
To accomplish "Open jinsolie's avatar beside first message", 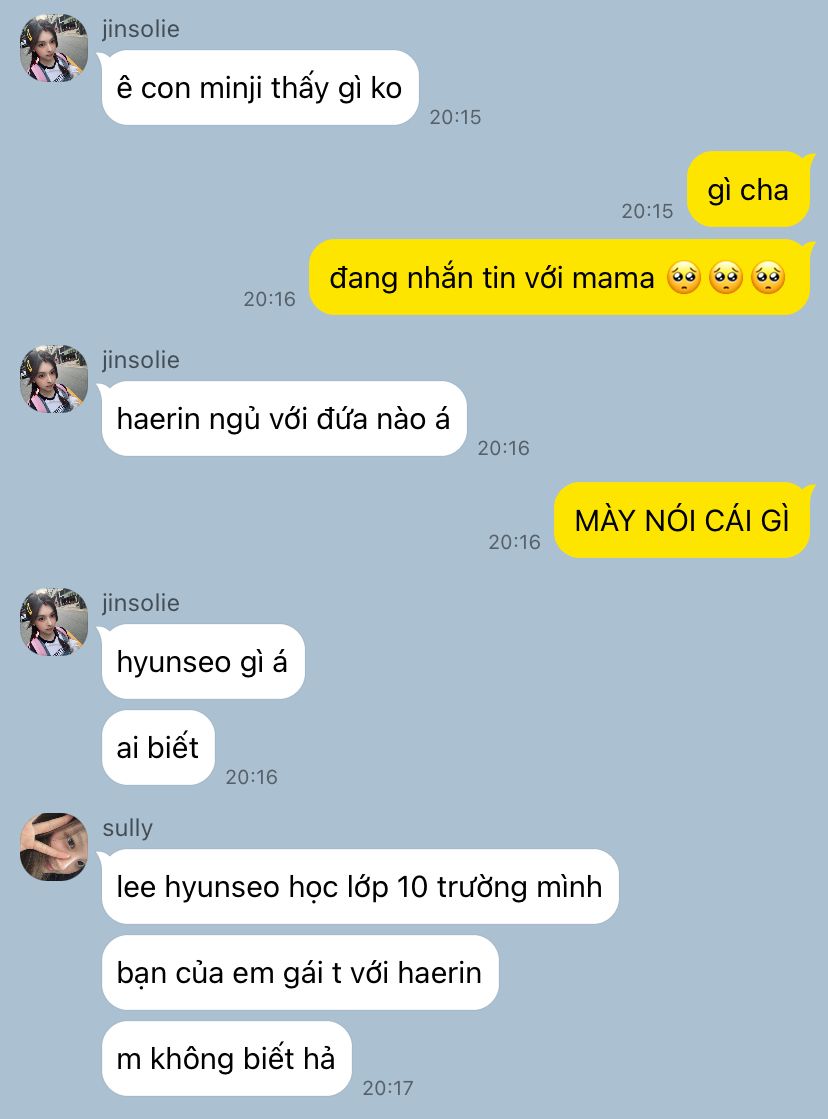I will 54,48.
